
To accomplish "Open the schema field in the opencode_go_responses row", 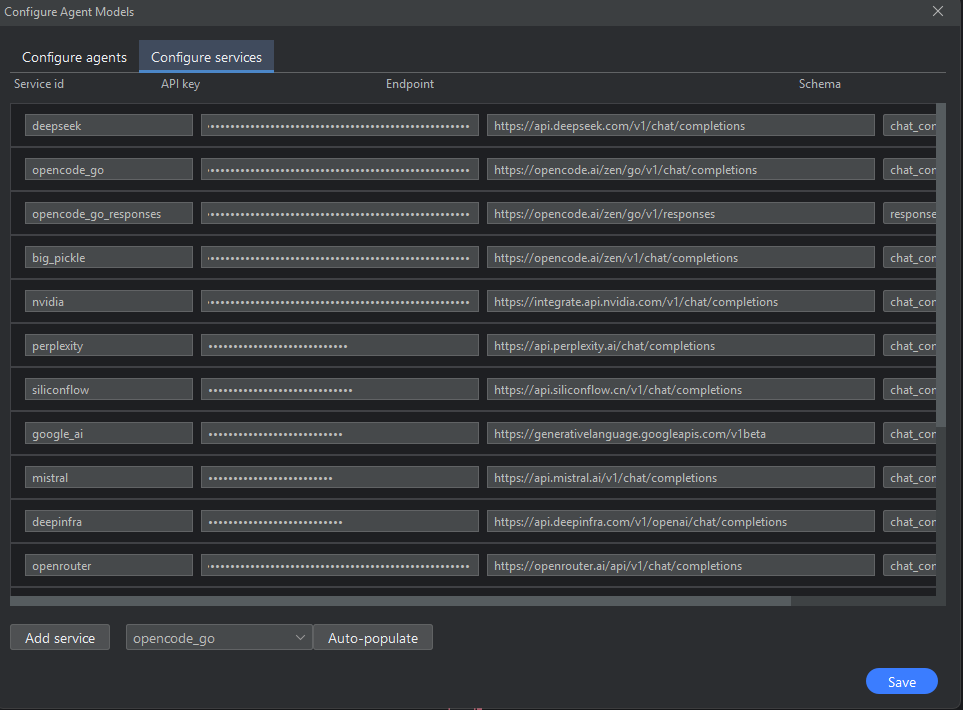I will coord(910,214).
